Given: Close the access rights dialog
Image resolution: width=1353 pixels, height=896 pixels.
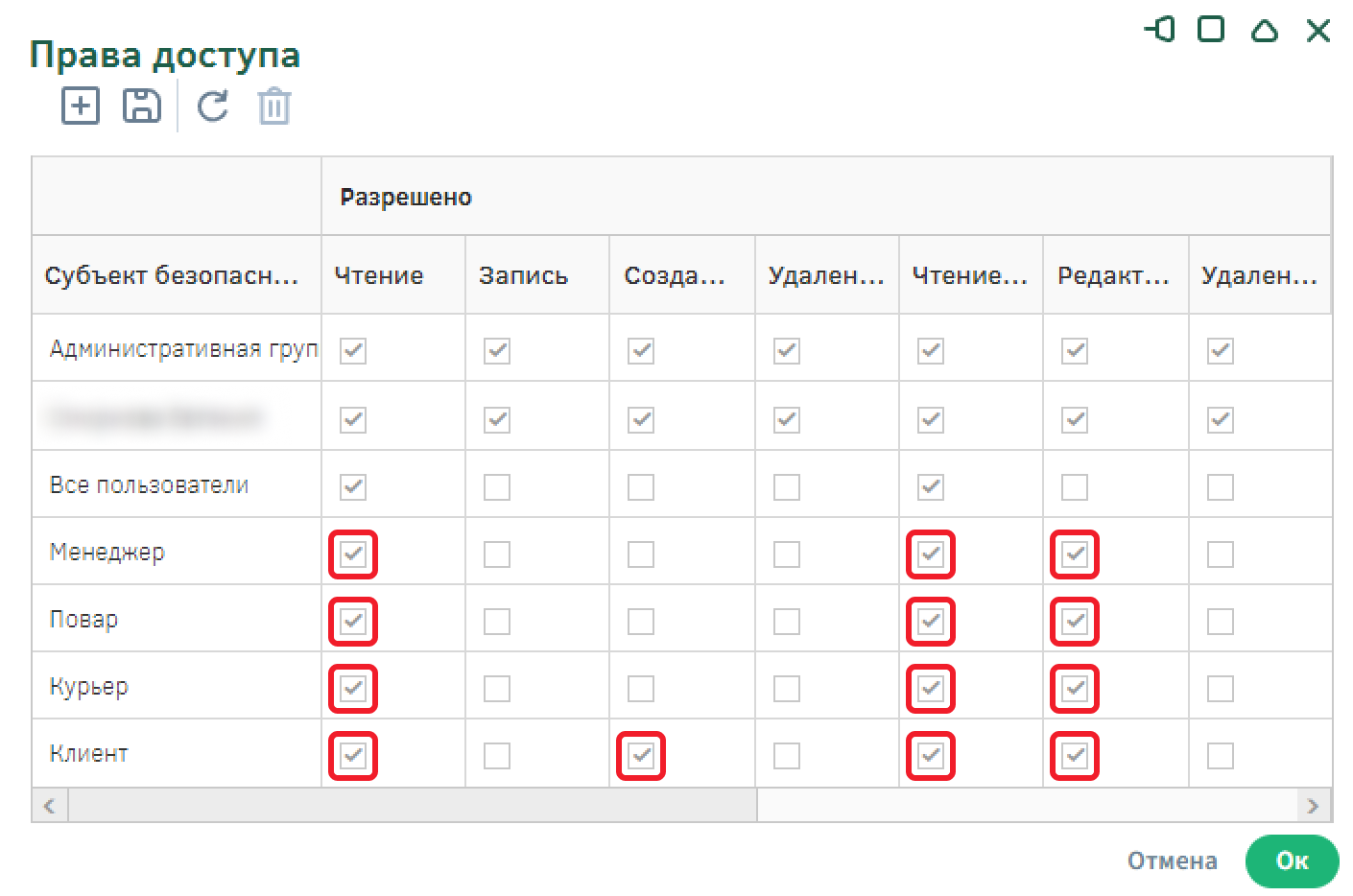Looking at the screenshot, I should point(1318,30).
